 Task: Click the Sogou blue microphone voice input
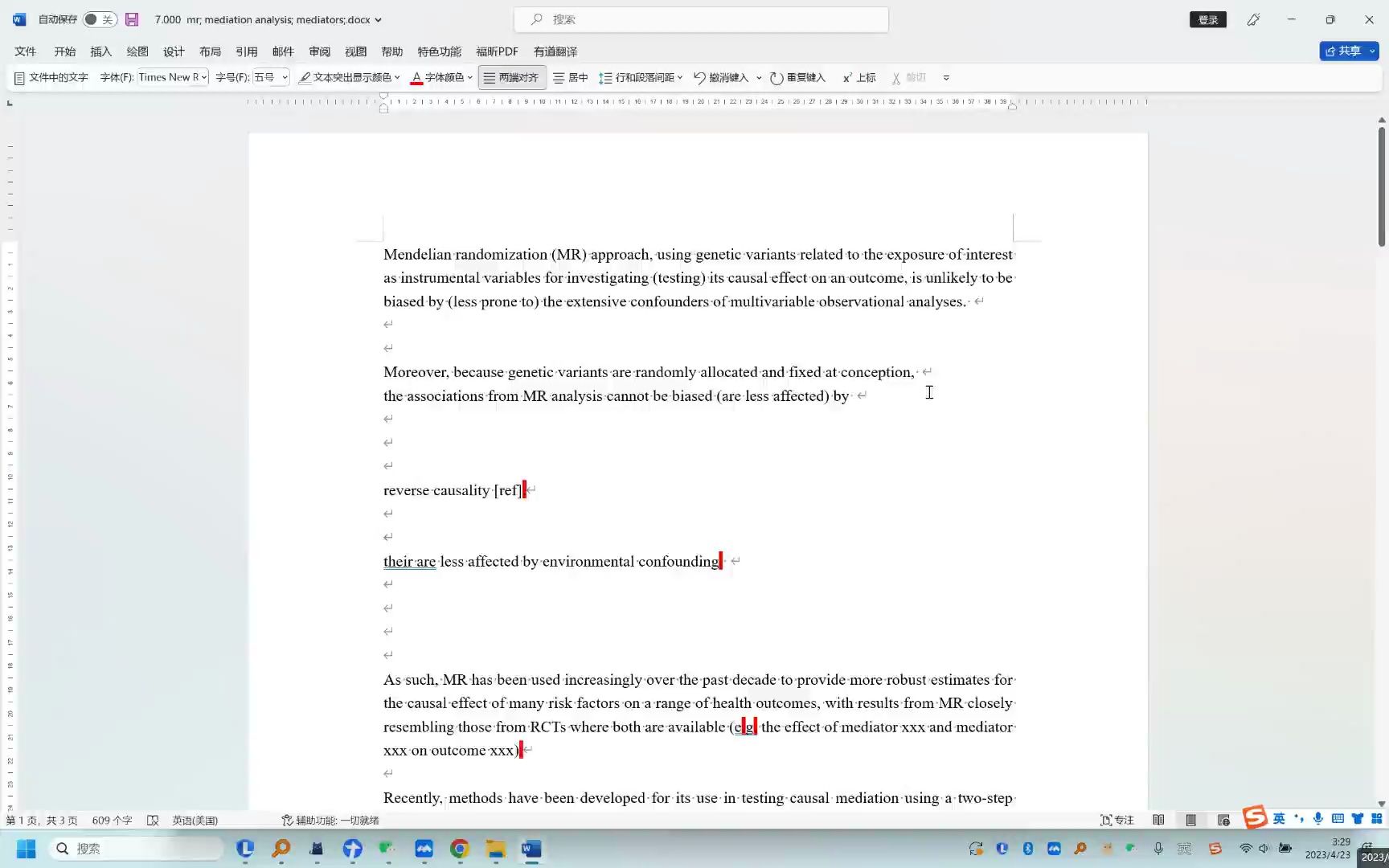click(x=1318, y=818)
